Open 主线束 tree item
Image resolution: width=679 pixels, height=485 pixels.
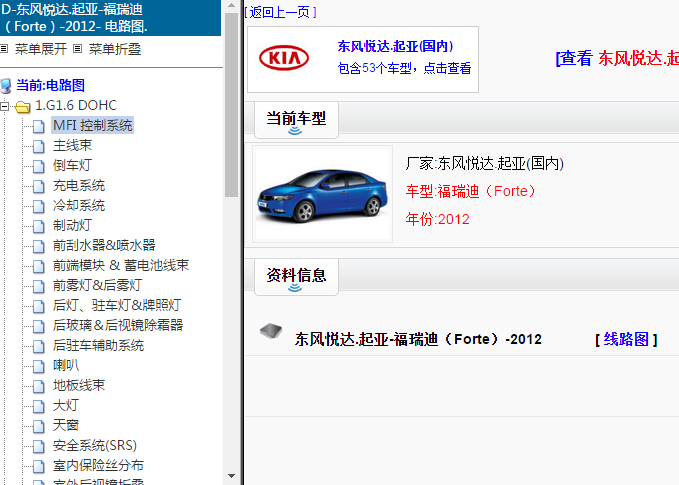(x=72, y=146)
